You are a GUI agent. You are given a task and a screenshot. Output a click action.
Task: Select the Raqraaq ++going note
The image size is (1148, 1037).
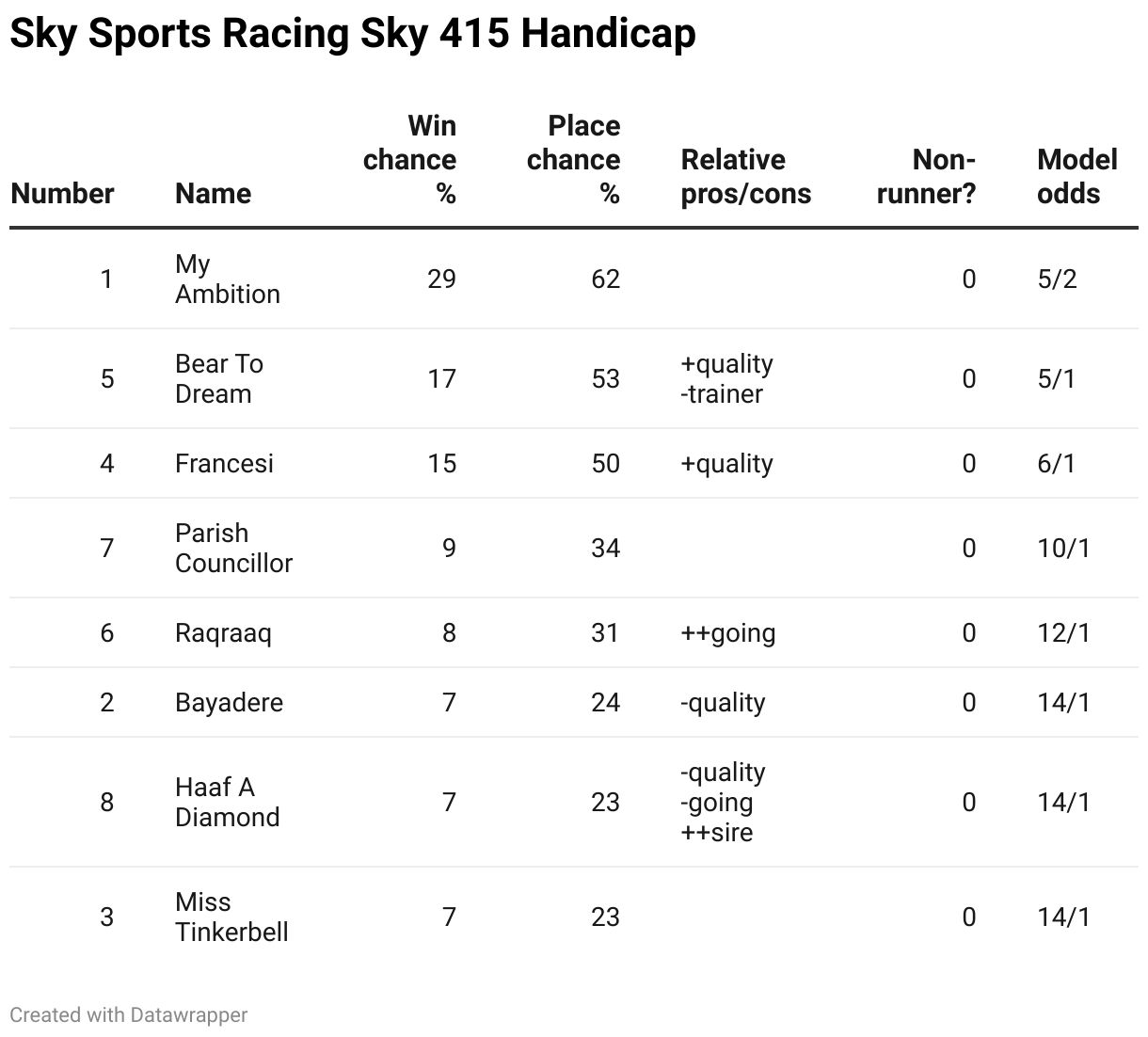pyautogui.click(x=727, y=632)
